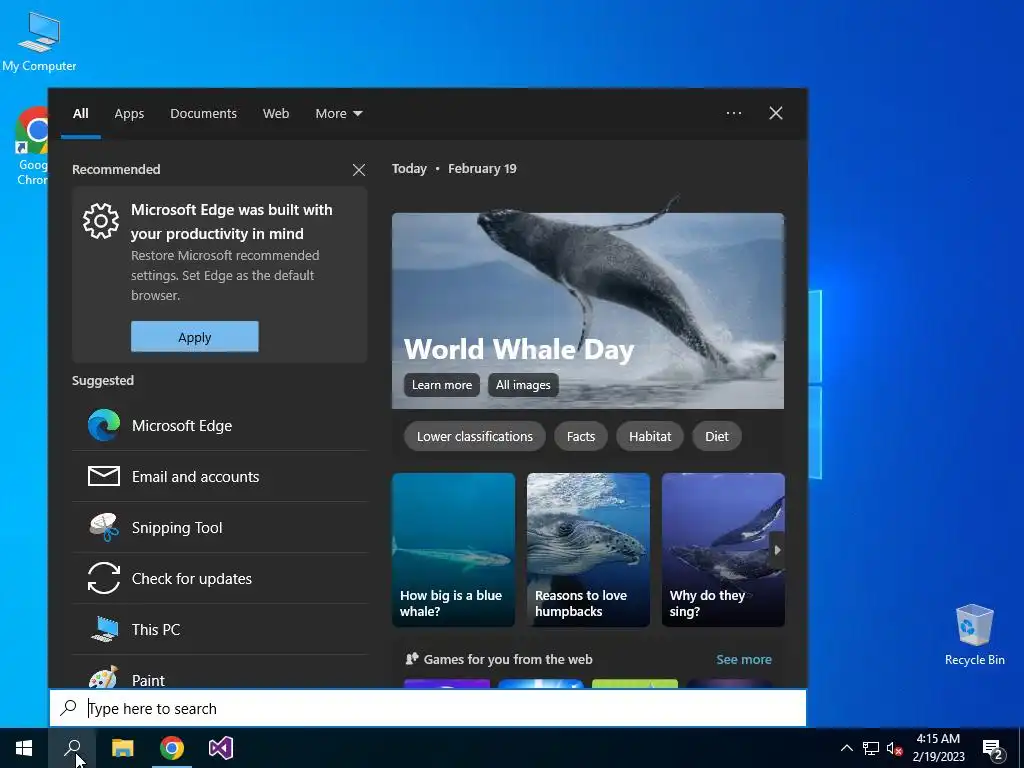Click the Apply button for Edge settings
This screenshot has height=768, width=1024.
[195, 337]
